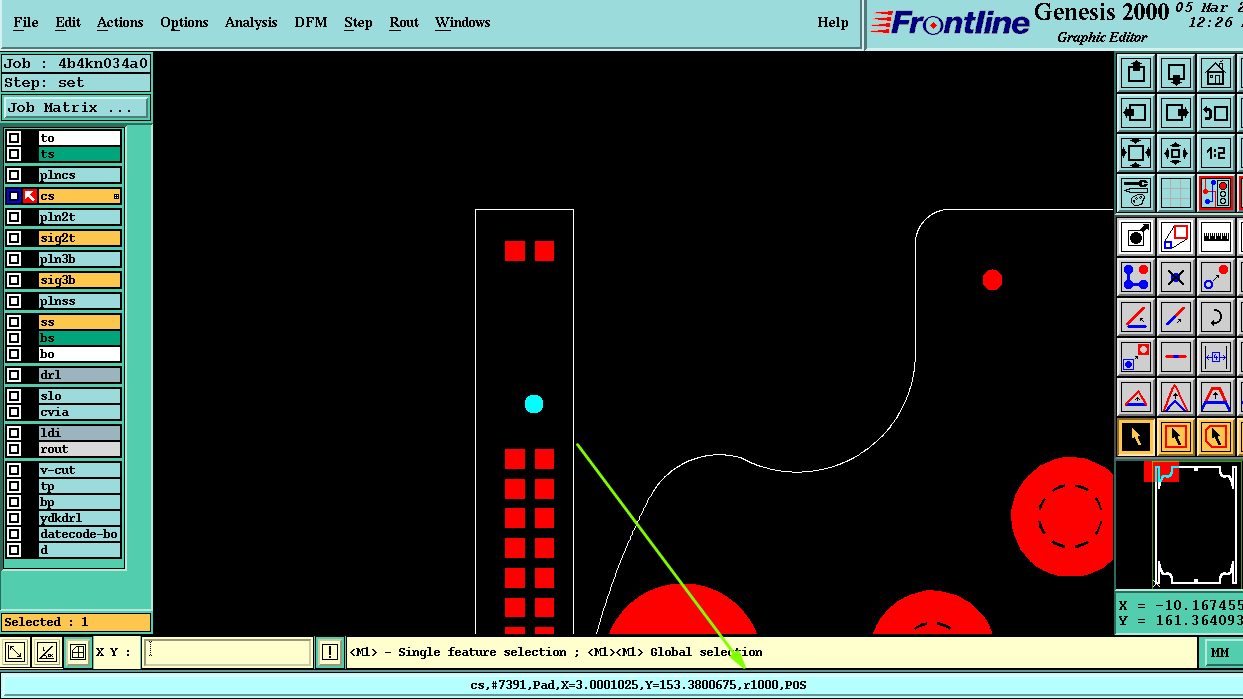
Task: Select layer name sig3b
Action: [79, 280]
